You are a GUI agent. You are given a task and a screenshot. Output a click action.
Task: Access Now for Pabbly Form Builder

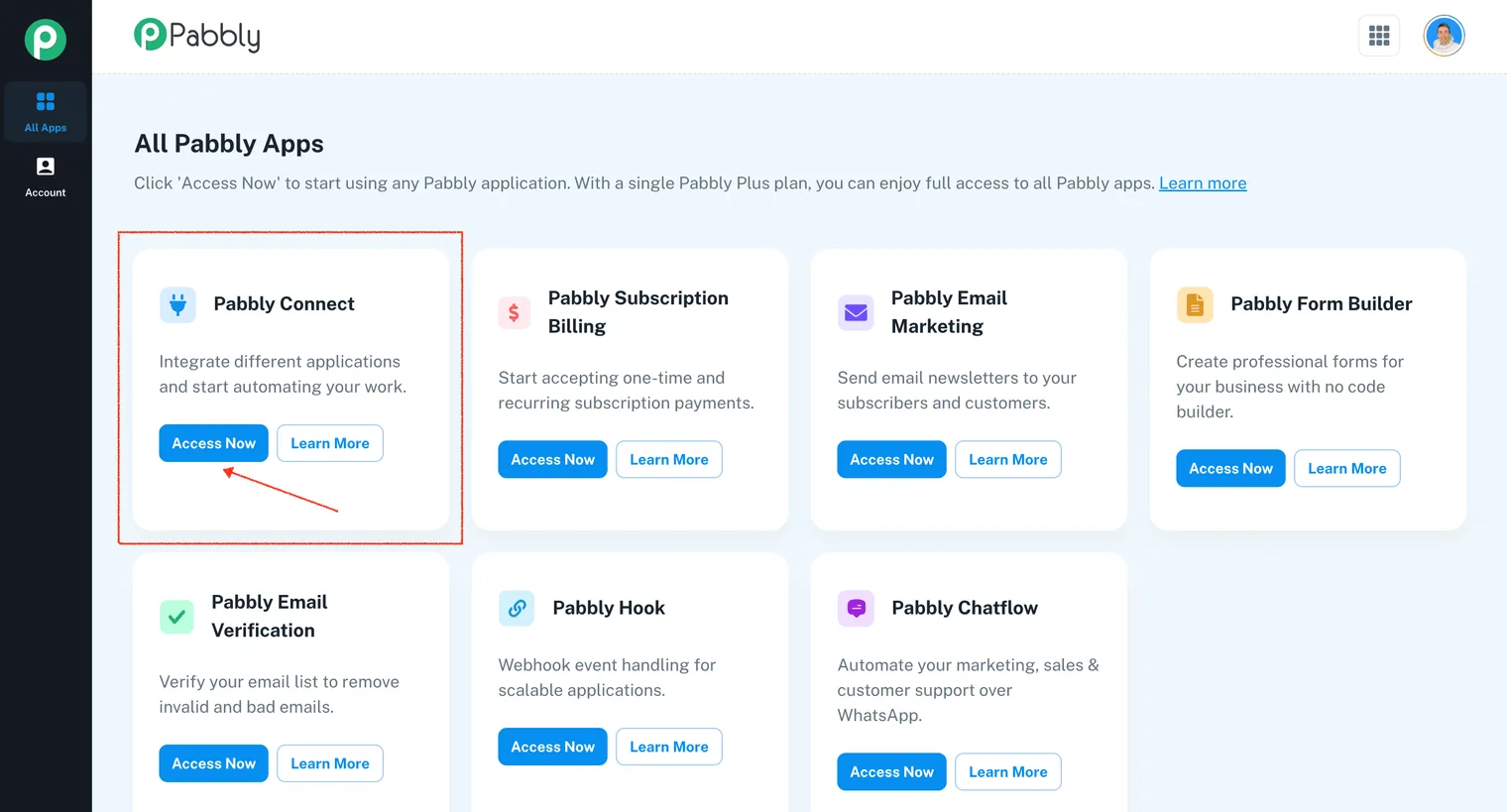[1230, 468]
